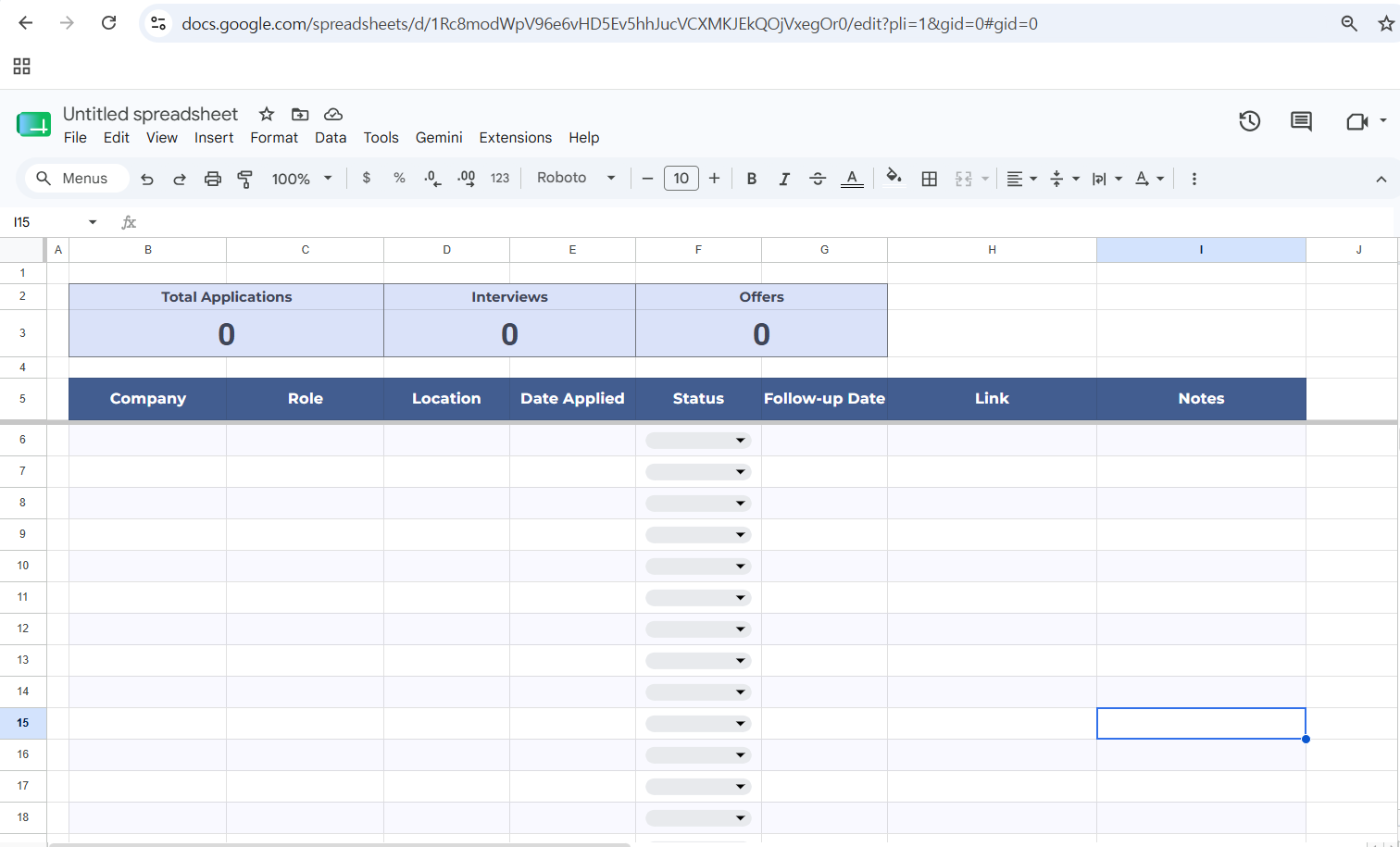This screenshot has width=1400, height=847.
Task: Format the cell as percent
Action: point(399,178)
